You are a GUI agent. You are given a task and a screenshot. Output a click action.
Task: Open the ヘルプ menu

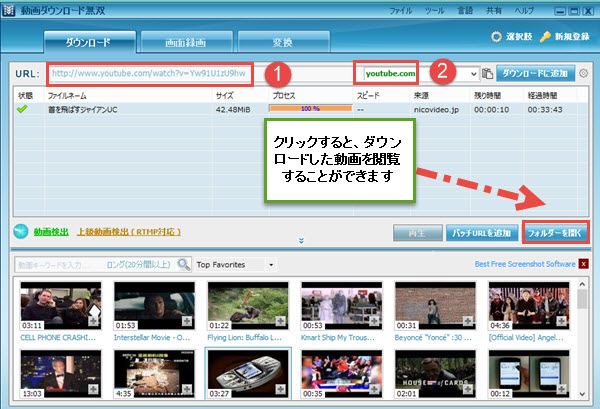click(524, 11)
